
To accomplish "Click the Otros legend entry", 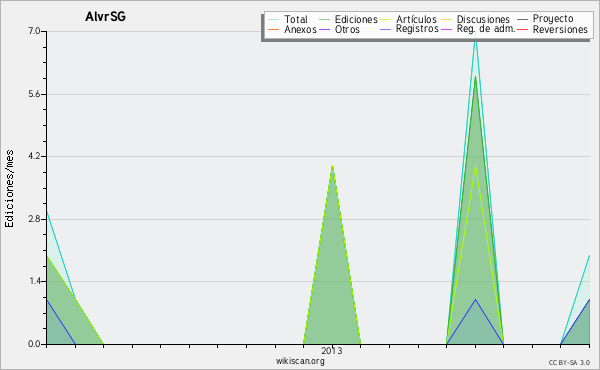I will [x=339, y=29].
